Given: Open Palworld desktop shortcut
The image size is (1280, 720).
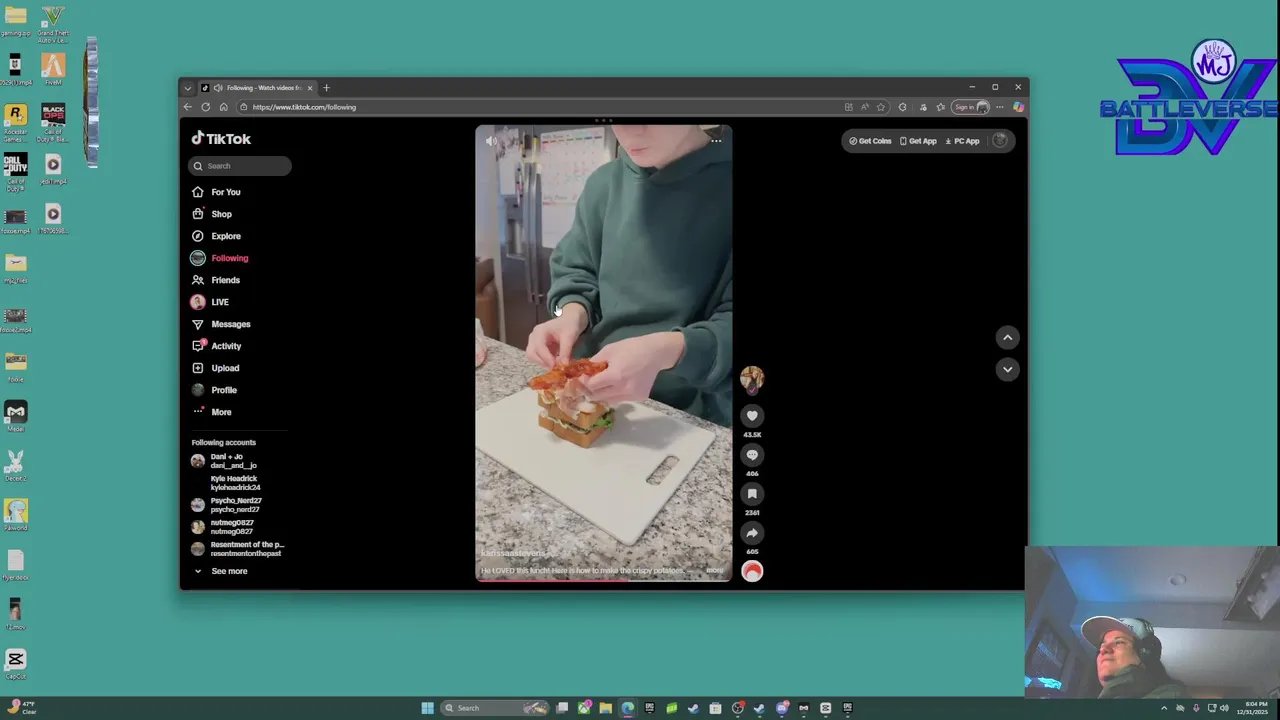Looking at the screenshot, I should click(15, 515).
